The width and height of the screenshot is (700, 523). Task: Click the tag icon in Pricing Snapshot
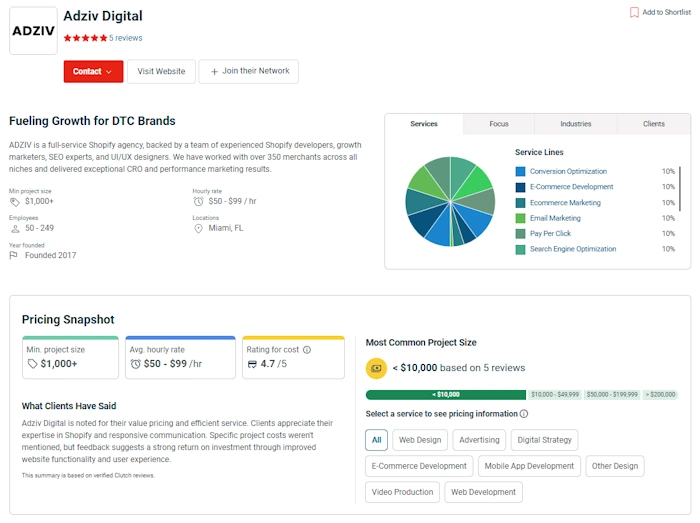tap(32, 364)
